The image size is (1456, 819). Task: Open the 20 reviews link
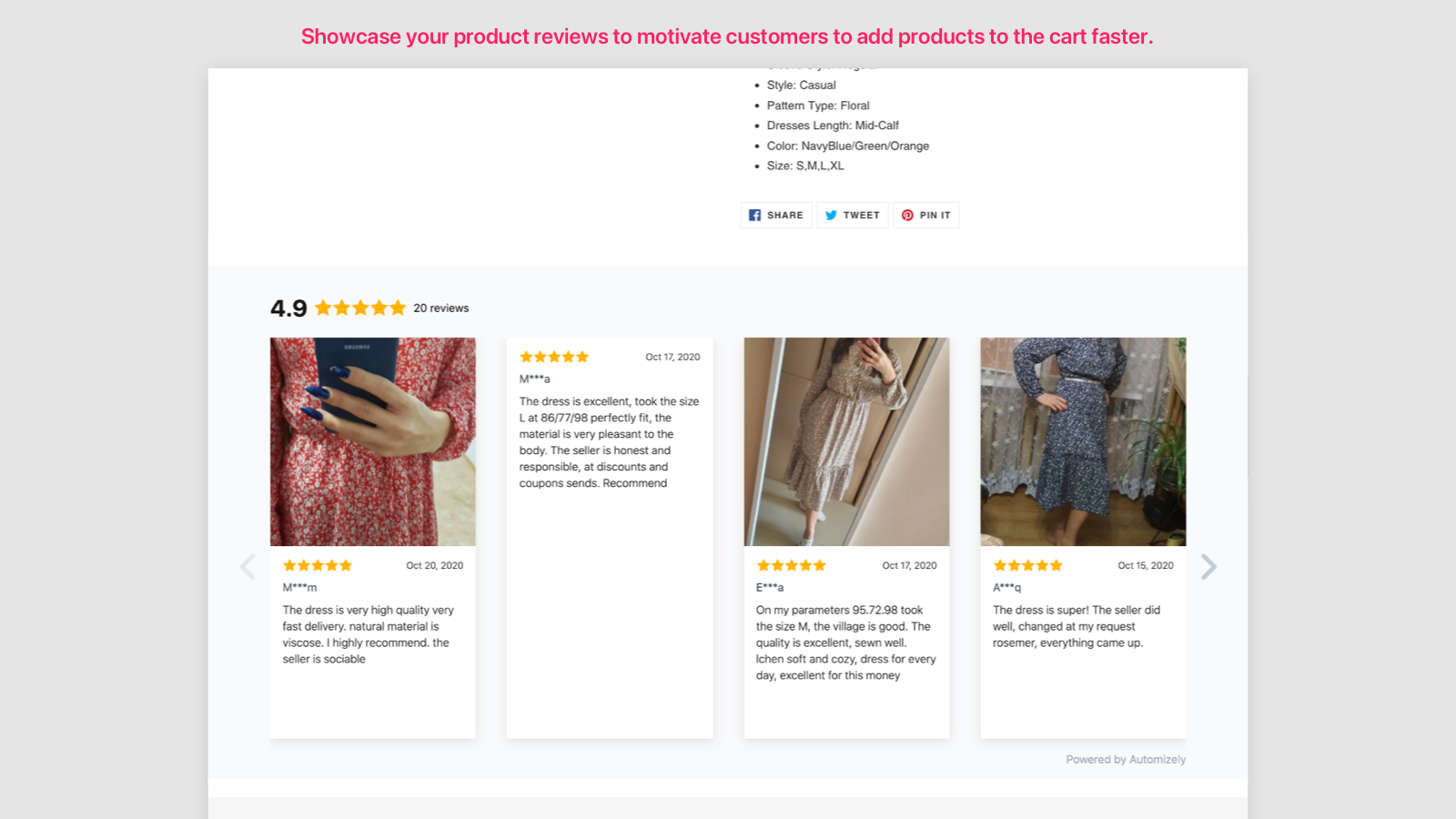click(440, 308)
